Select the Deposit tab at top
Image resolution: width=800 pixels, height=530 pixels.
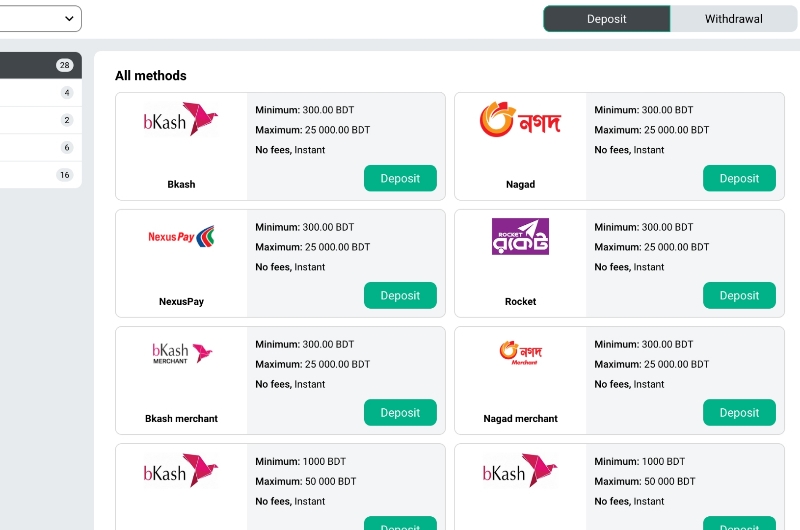pos(607,19)
